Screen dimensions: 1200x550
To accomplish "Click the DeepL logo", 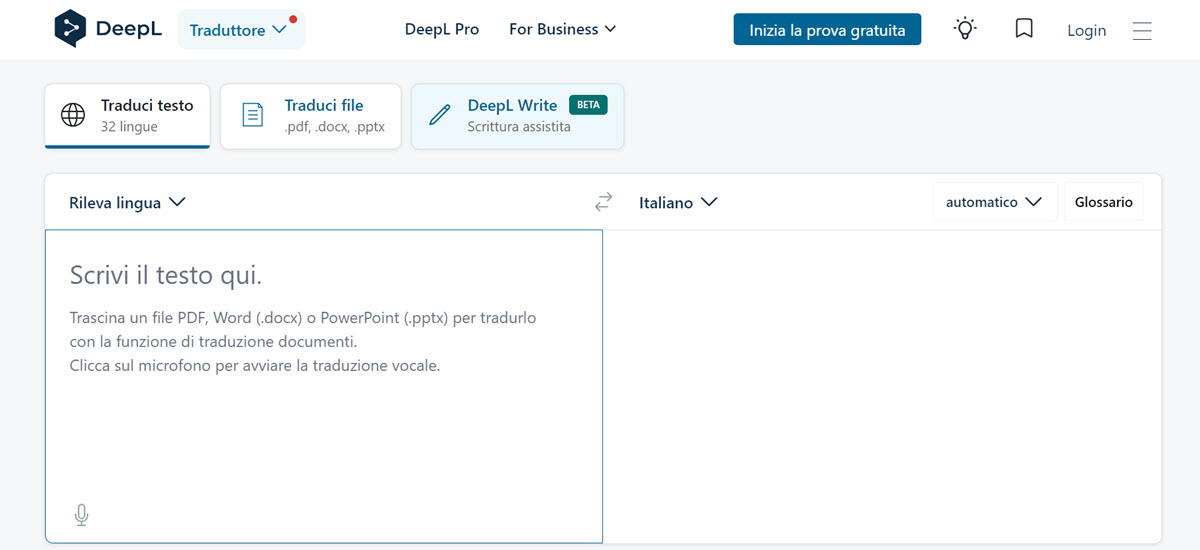I will pyautogui.click(x=109, y=29).
